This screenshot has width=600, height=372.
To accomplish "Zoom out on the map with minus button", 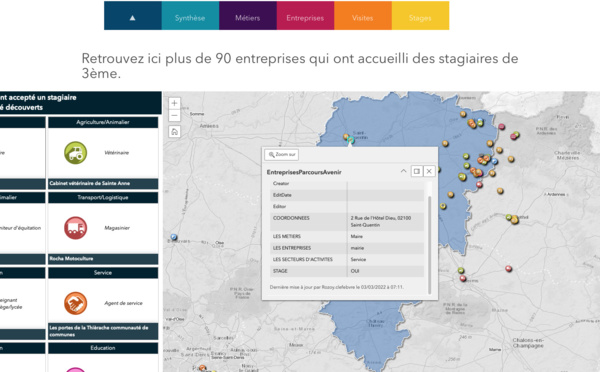I will [x=174, y=115].
